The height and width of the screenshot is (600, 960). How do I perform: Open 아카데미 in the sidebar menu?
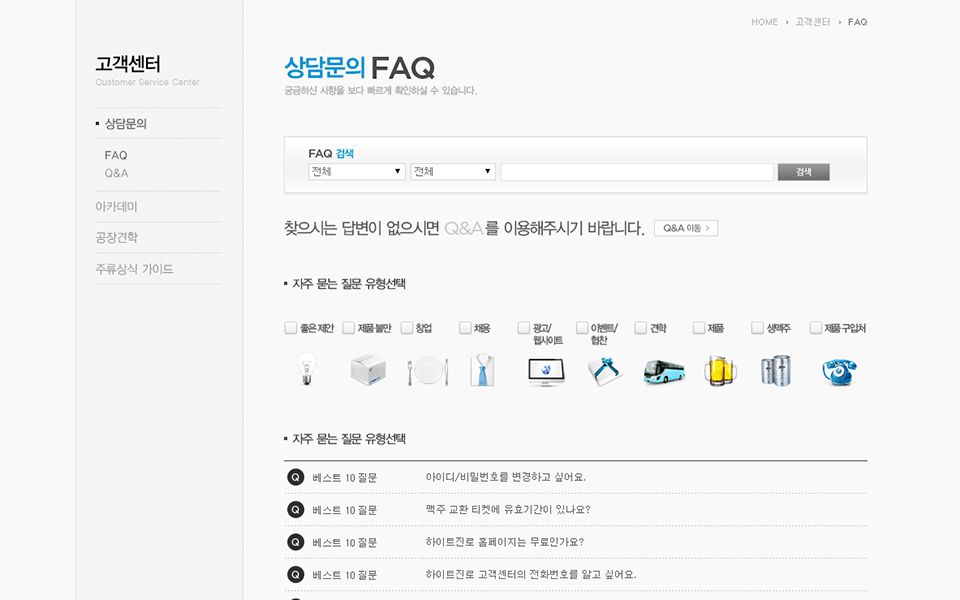click(x=116, y=207)
